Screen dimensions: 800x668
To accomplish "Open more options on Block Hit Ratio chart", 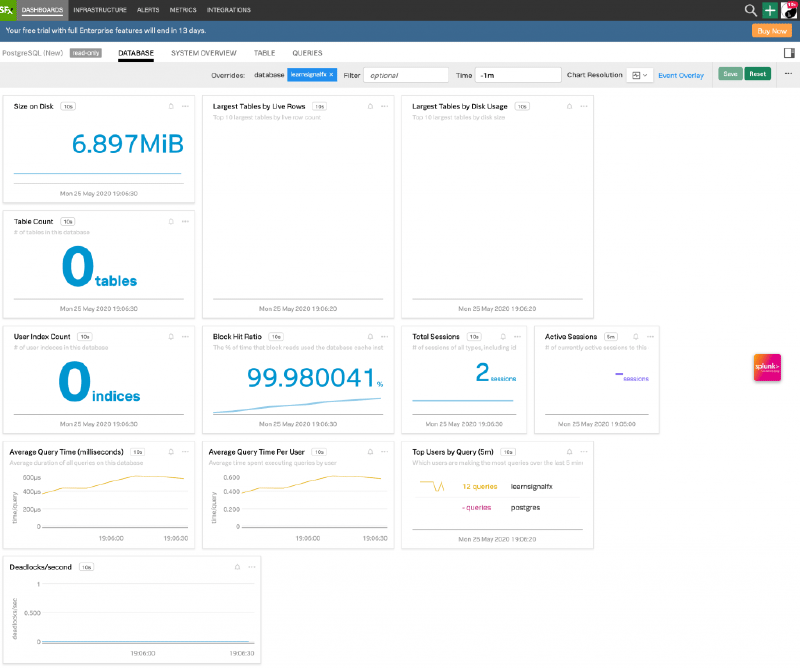I will click(x=385, y=337).
